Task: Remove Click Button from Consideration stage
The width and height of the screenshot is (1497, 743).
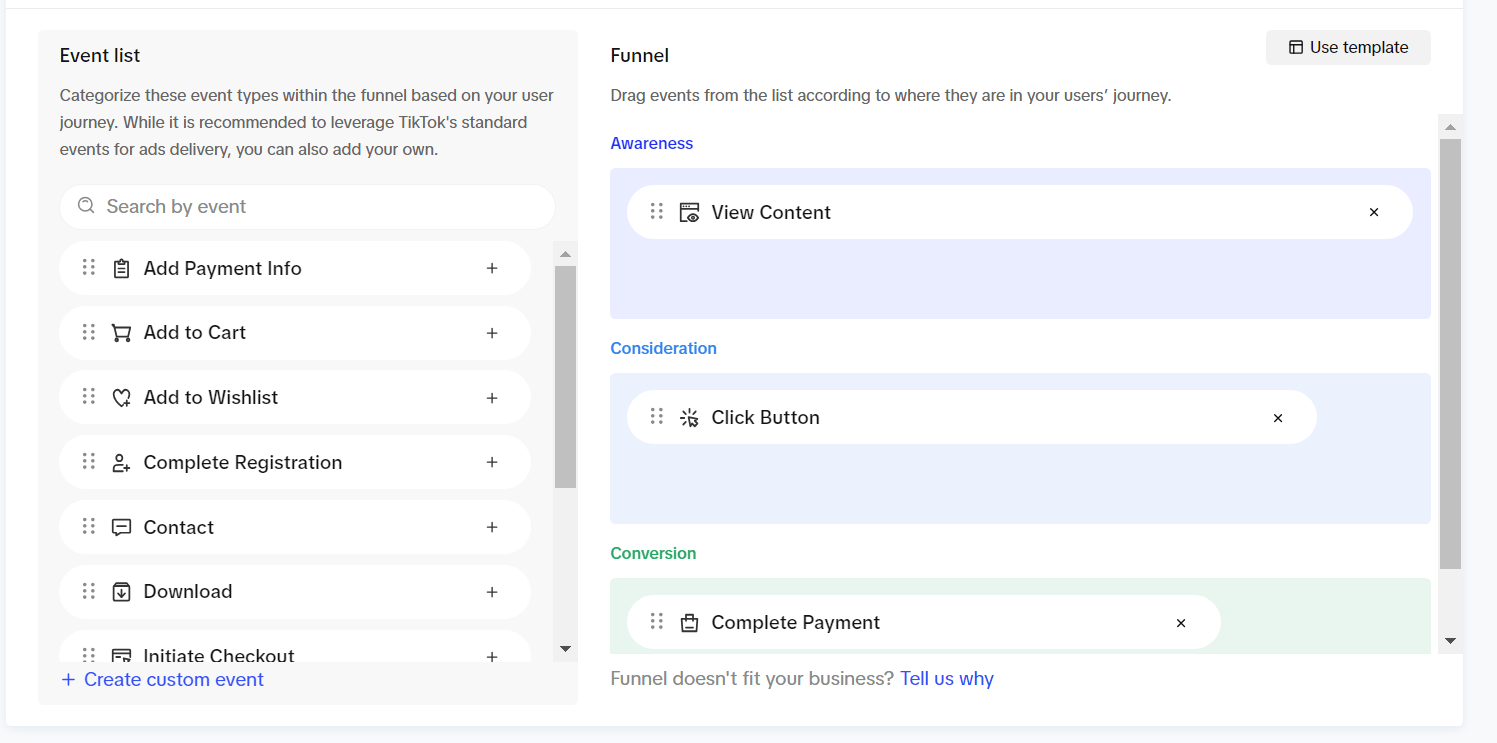Action: coord(1277,418)
